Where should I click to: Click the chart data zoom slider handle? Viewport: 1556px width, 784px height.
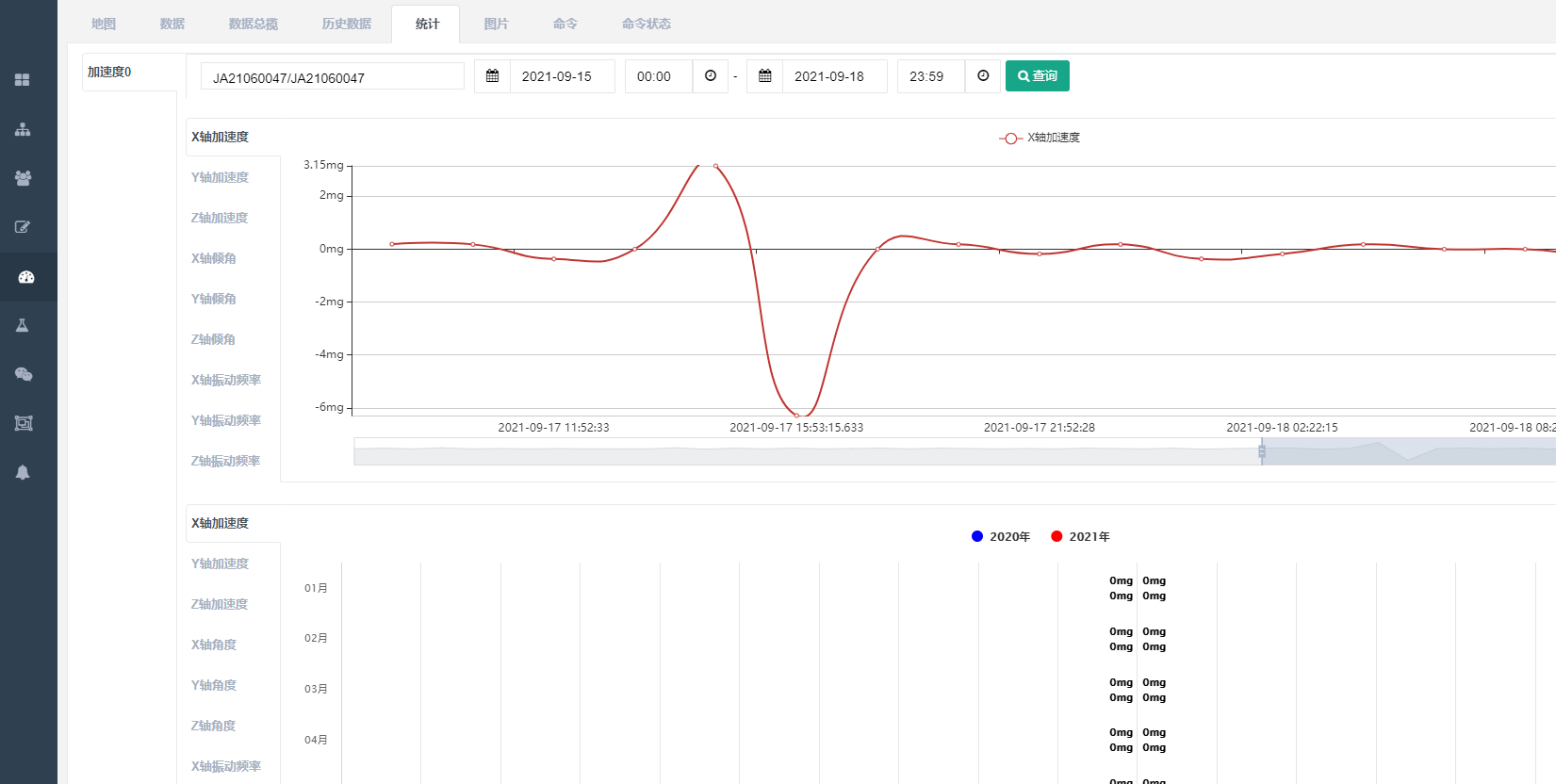point(1262,451)
